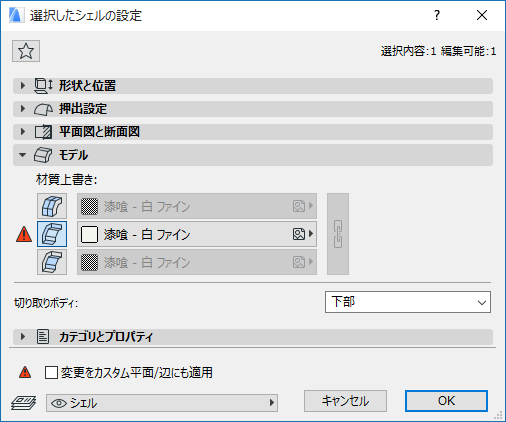506x422 pixels.
Task: Click the 平面図と断面図 hatch icon
Action: (x=43, y=132)
